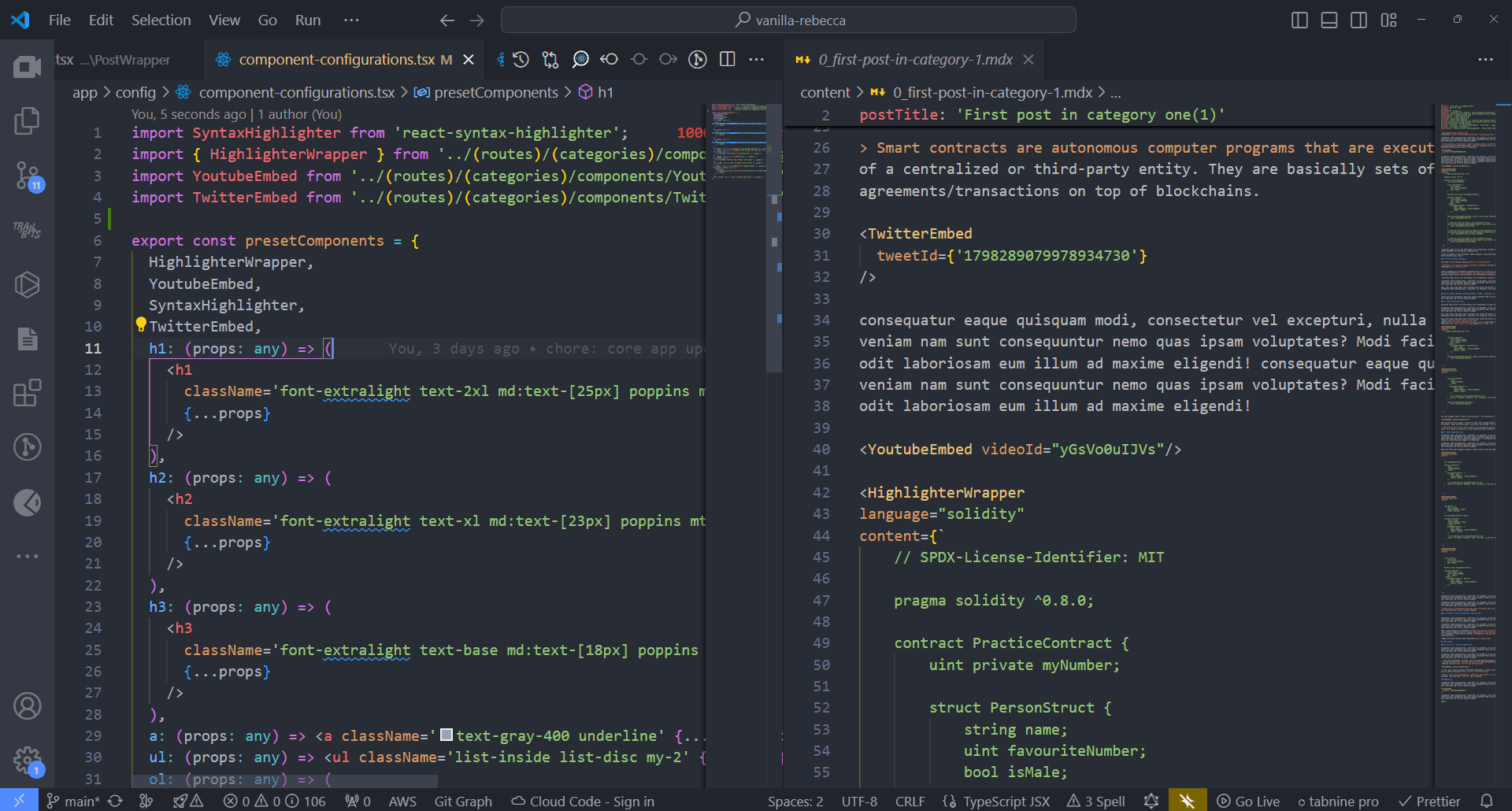Screen dimensions: 1512x811
Task: Open the Go menu
Action: 268,20
